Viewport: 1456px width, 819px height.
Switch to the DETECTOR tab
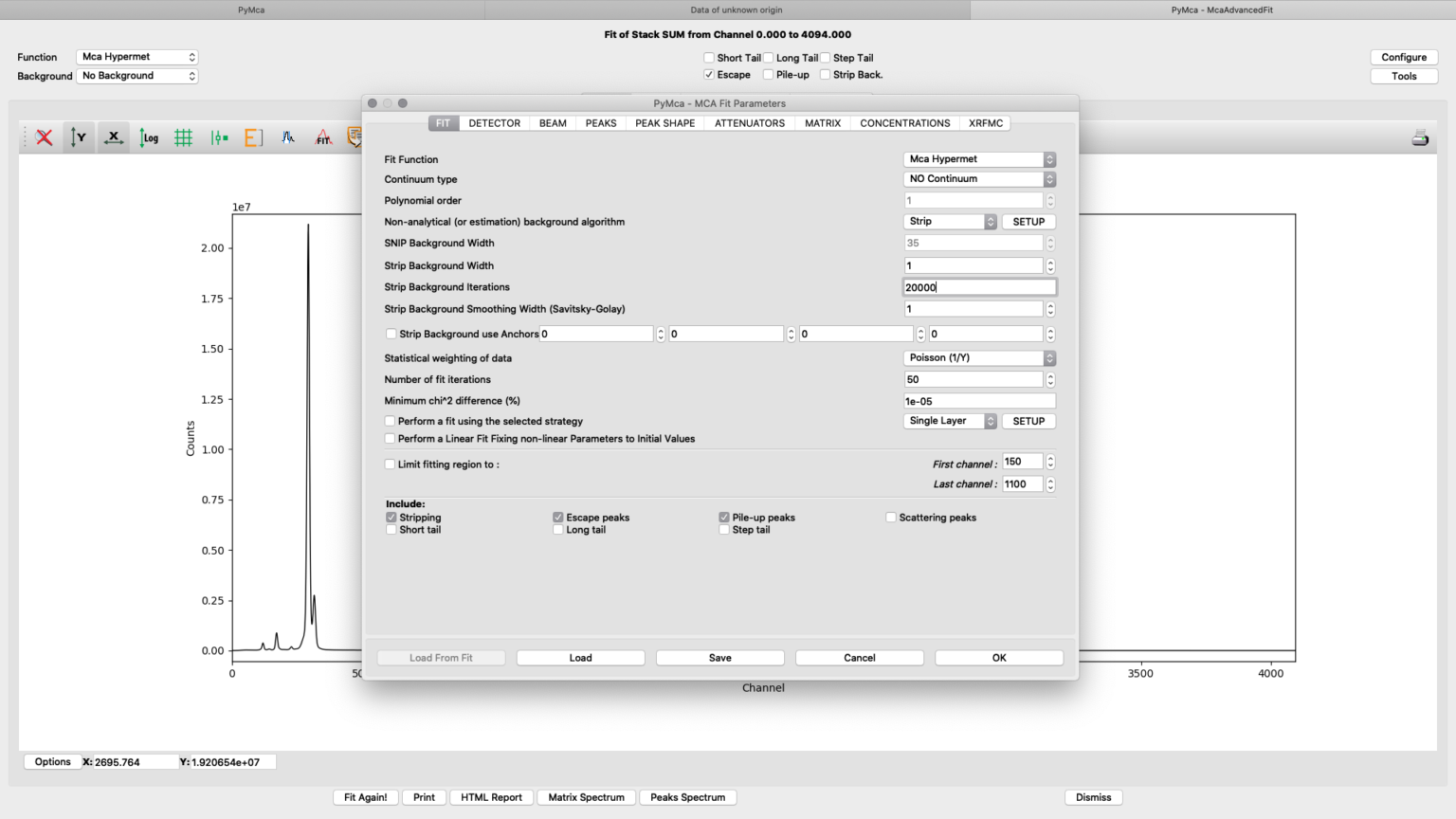coord(494,122)
